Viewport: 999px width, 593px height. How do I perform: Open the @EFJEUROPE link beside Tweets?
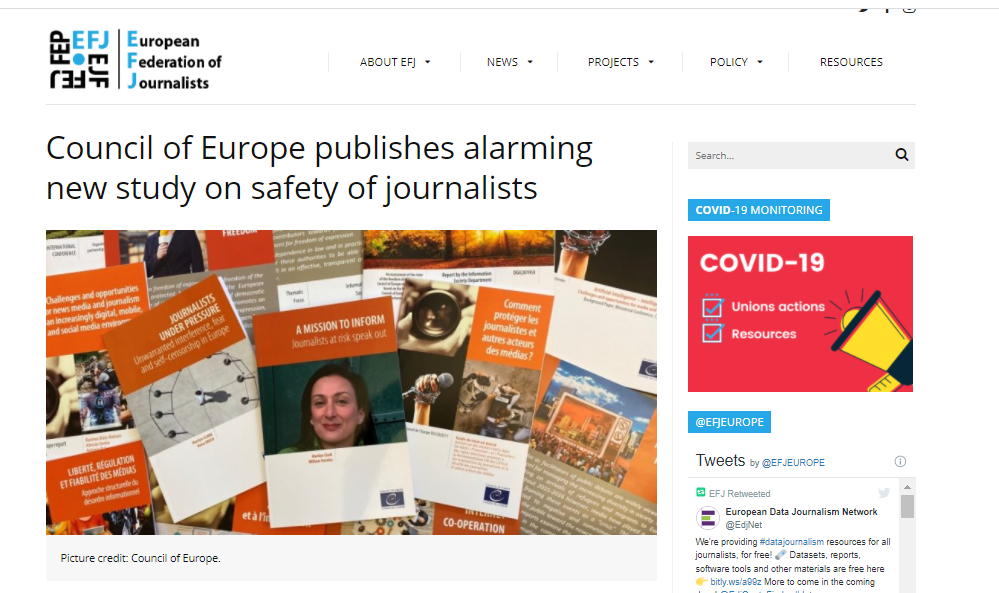tap(793, 462)
